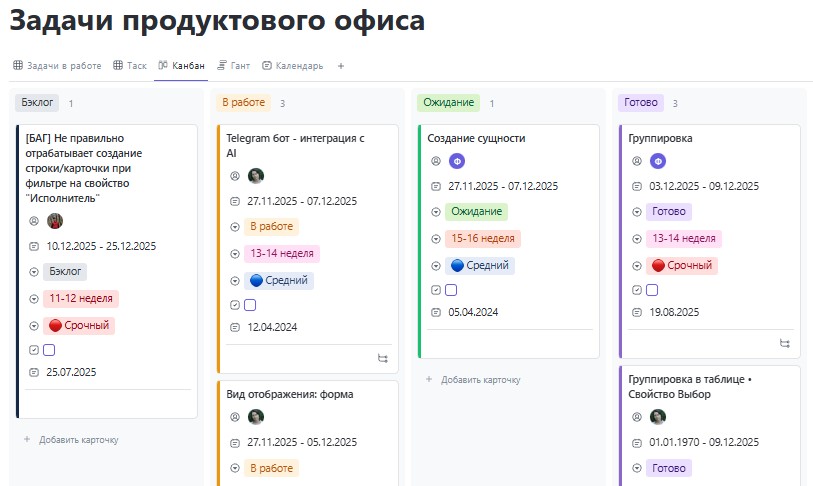813x486 pixels.
Task: Click date range 01.01.1970 - 09.12.2025
Action: [704, 442]
